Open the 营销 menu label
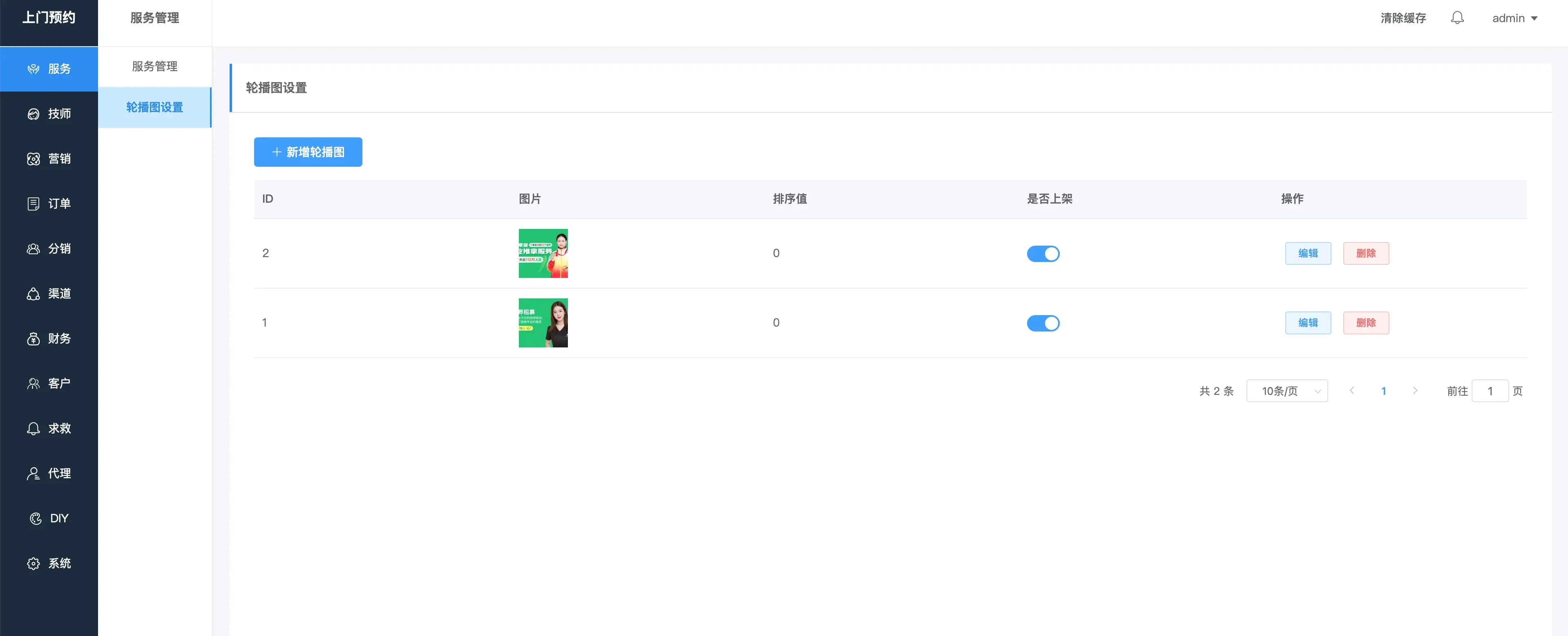Screen dimensions: 1568x636 (x=60, y=159)
